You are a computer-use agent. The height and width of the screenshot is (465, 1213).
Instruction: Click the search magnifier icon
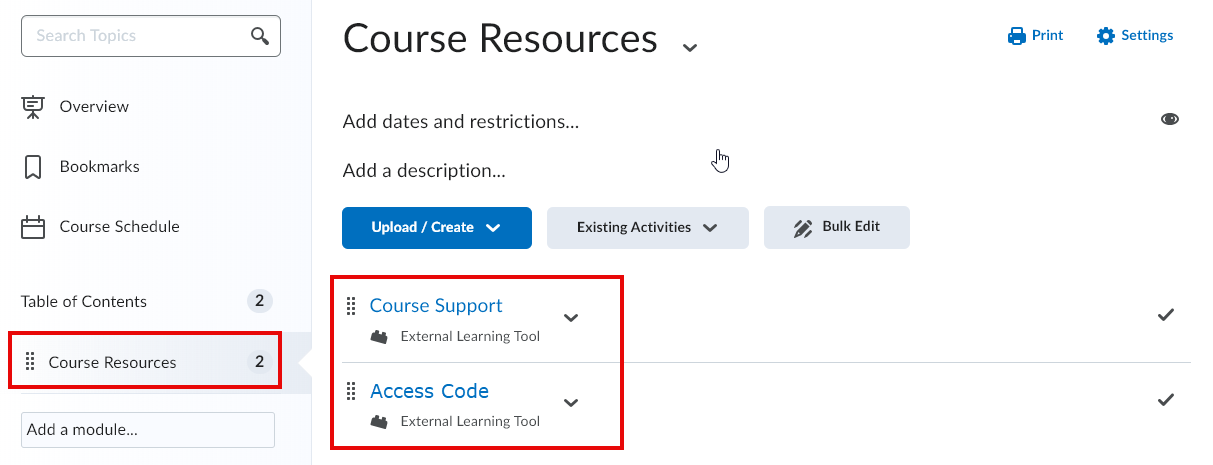pos(260,36)
